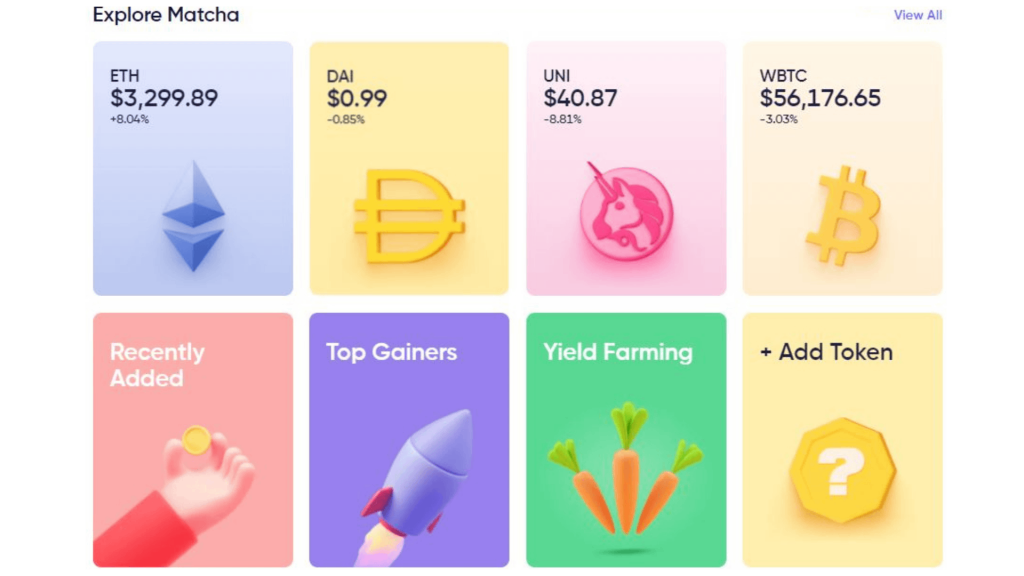Click the UNI price $40.87
Screen dimensions: 1024x576
coord(580,98)
